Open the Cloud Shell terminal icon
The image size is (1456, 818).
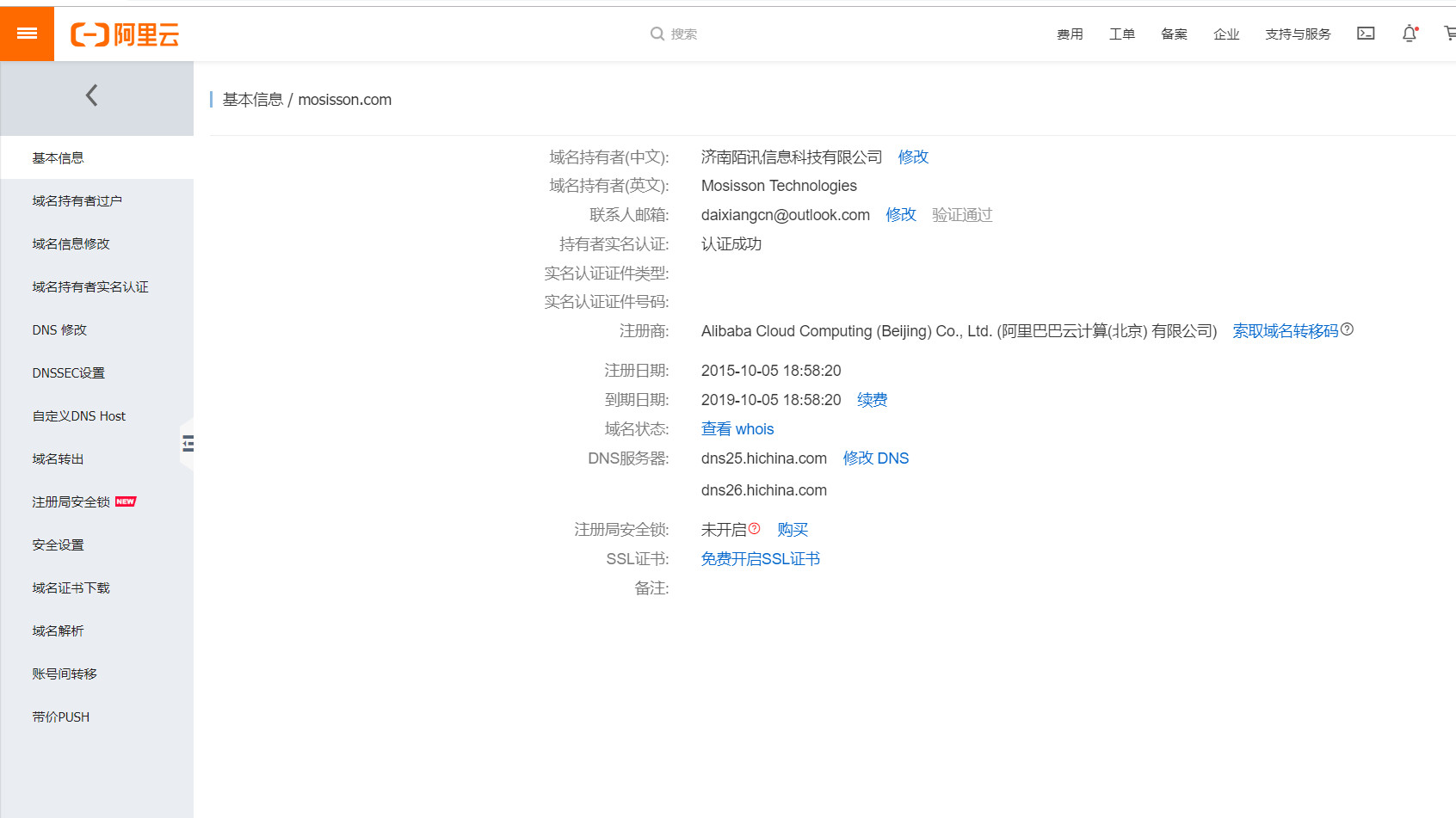coord(1366,34)
